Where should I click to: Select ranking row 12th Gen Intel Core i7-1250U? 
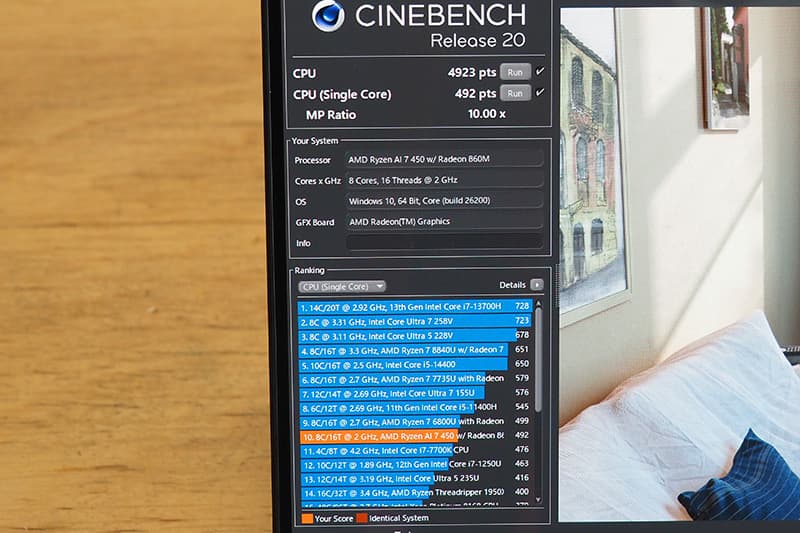point(415,465)
